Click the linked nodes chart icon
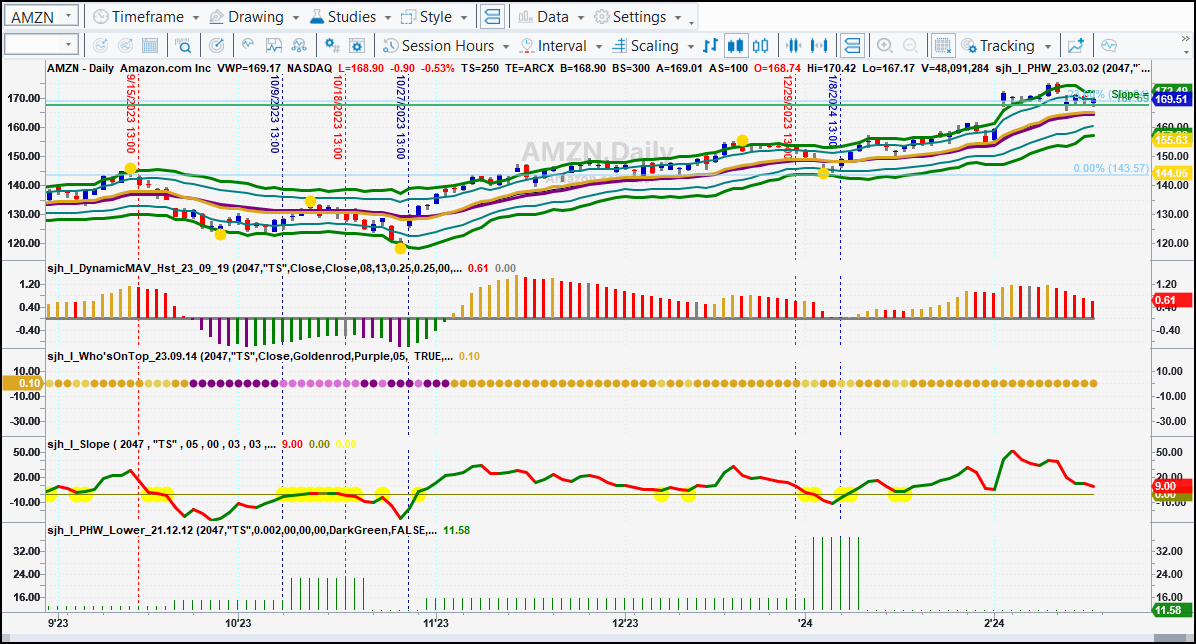 [299, 46]
